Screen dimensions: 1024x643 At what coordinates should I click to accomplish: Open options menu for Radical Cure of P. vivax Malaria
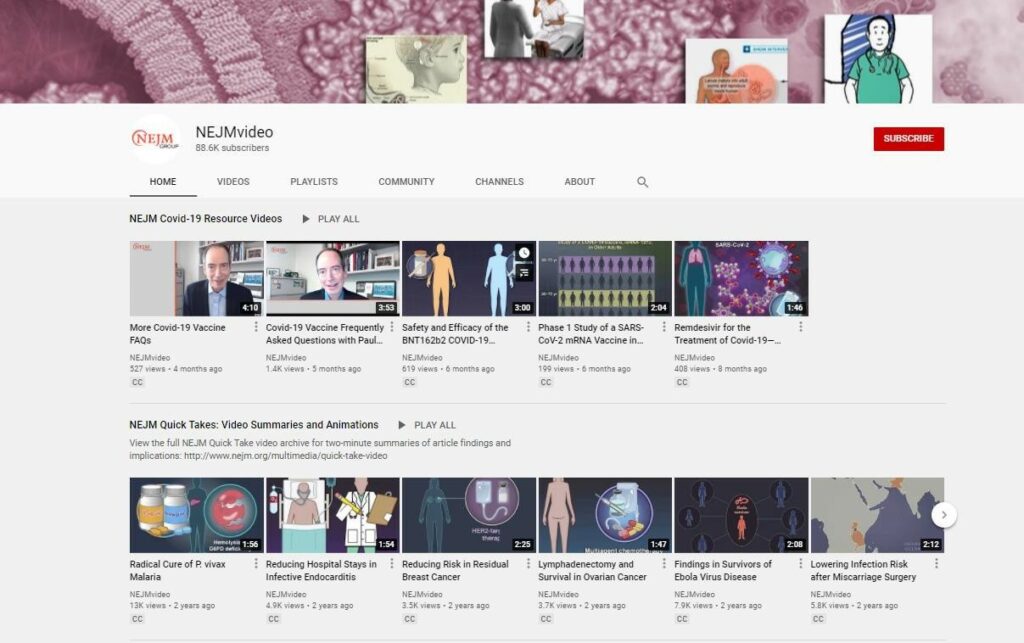coord(256,563)
